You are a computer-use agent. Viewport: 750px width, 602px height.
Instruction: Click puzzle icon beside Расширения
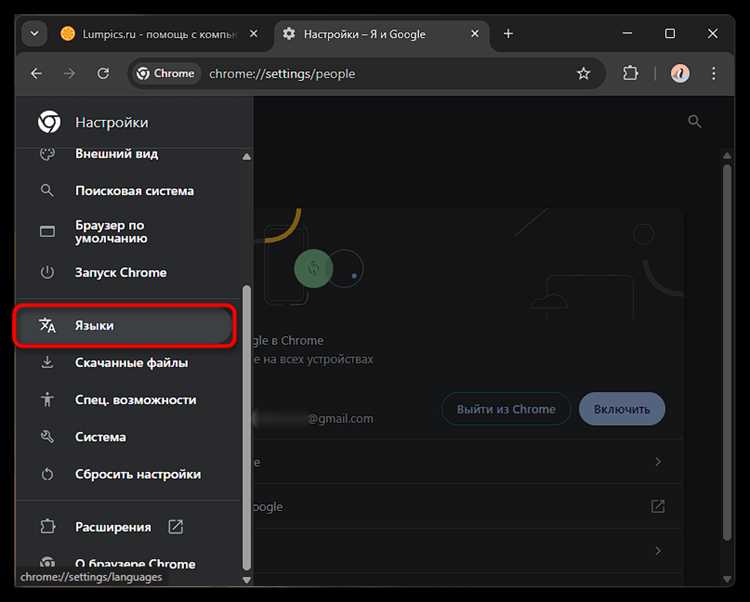click(x=47, y=527)
